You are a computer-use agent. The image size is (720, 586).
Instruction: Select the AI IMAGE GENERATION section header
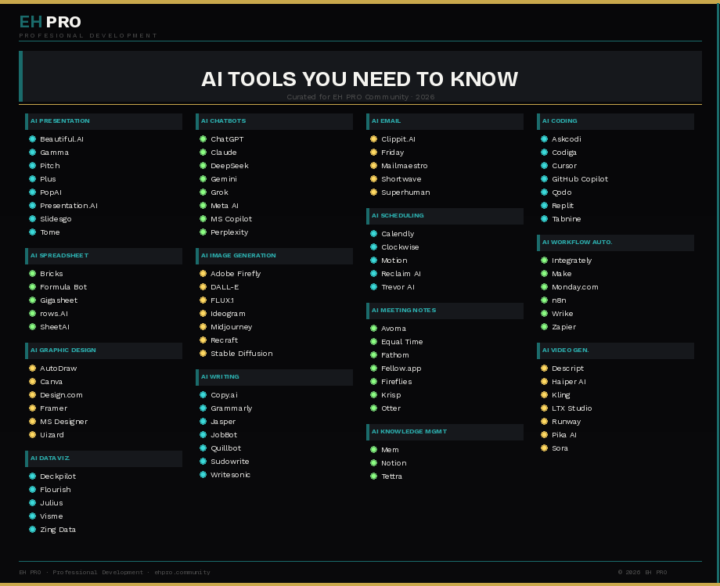[x=274, y=256]
